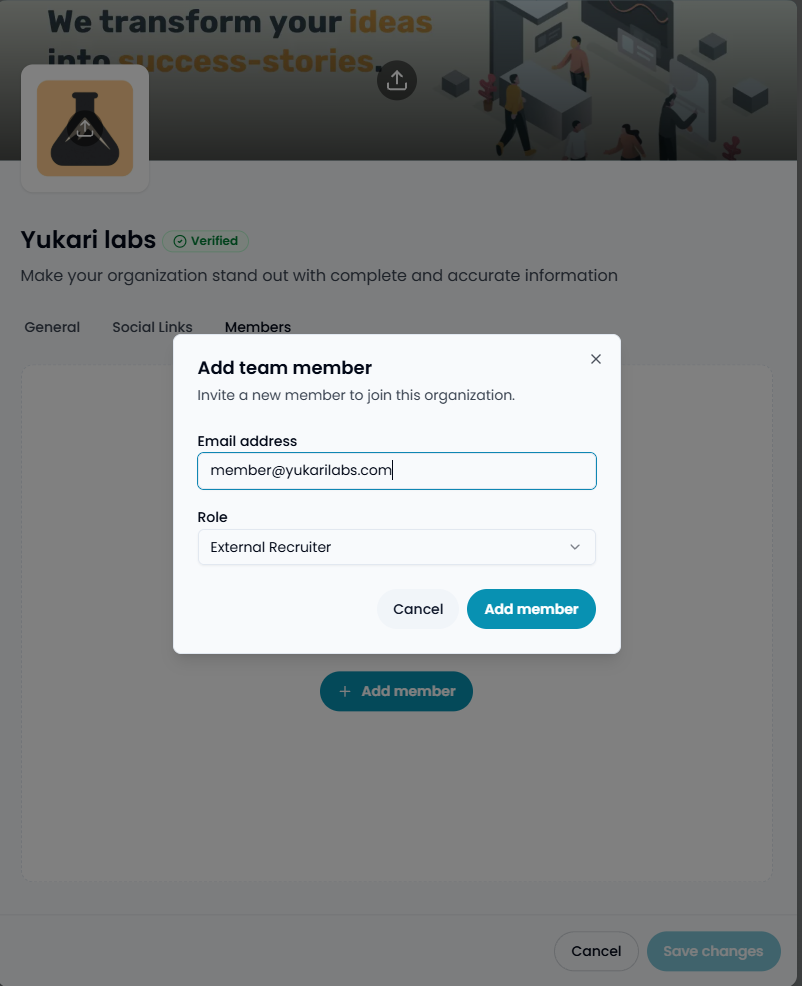
Task: Click the upload icon on the banner
Action: [x=396, y=81]
